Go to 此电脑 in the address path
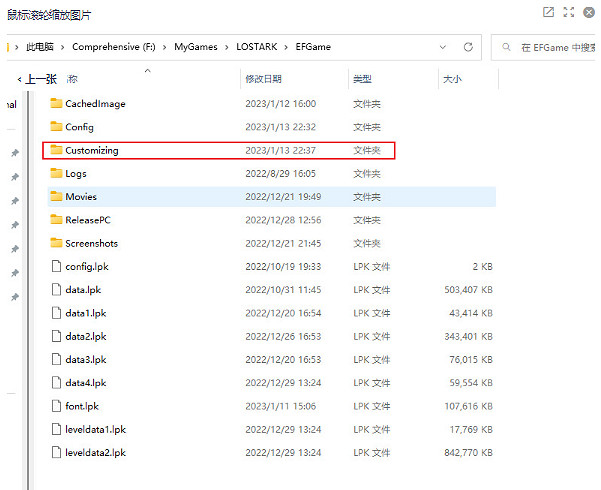This screenshot has width=601, height=490. tap(41, 47)
